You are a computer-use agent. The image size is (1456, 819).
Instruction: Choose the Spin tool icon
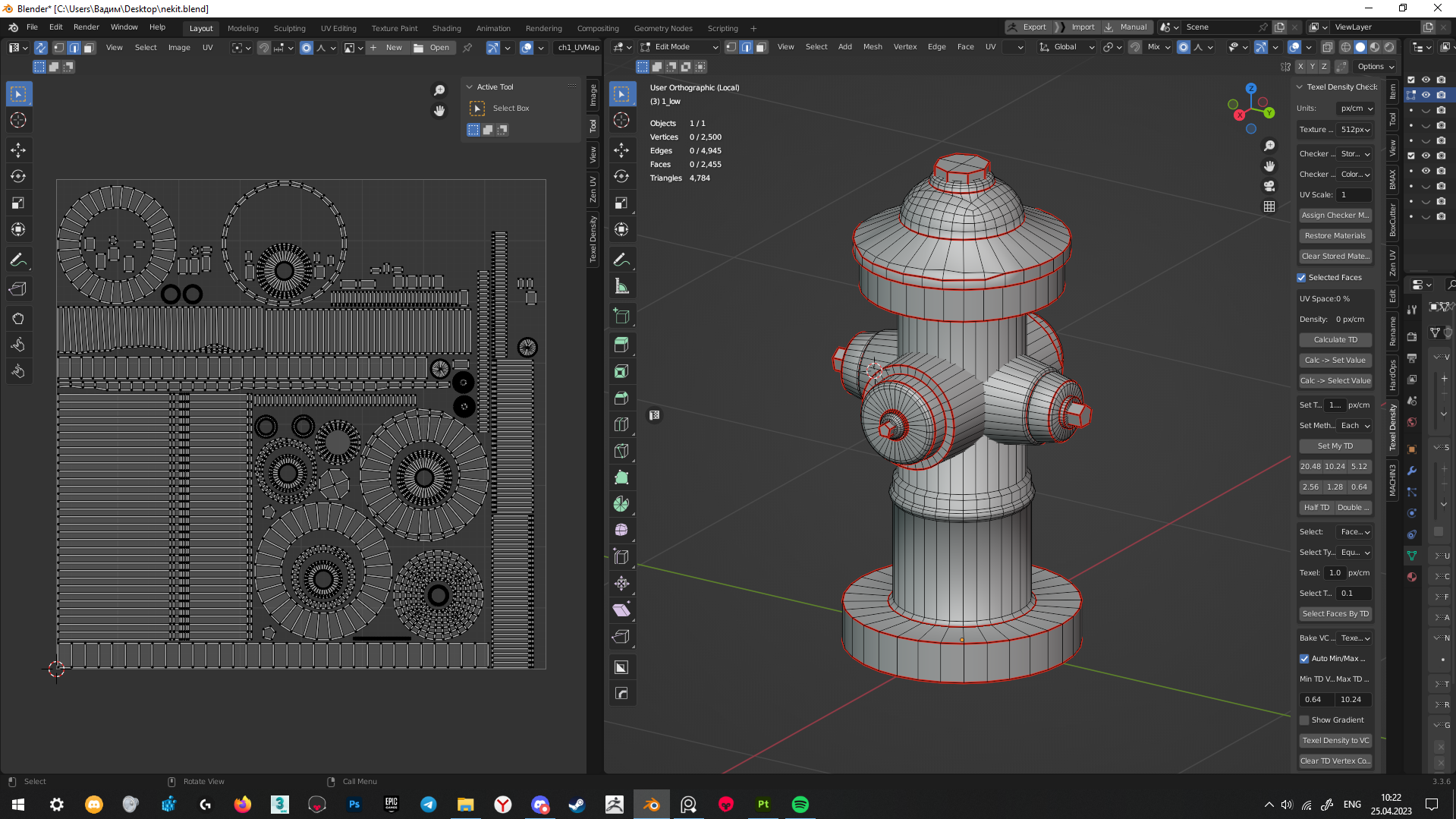pyautogui.click(x=622, y=503)
